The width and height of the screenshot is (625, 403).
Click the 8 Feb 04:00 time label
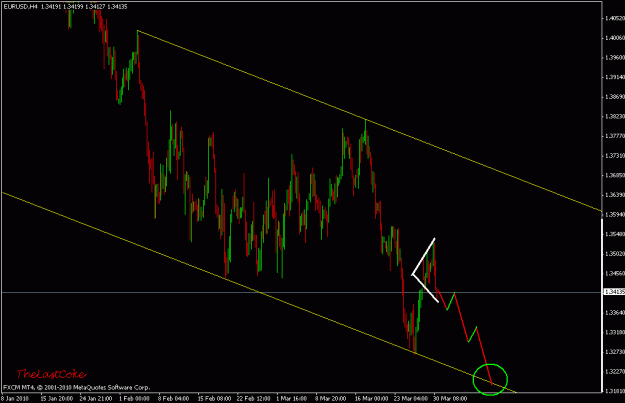click(173, 399)
